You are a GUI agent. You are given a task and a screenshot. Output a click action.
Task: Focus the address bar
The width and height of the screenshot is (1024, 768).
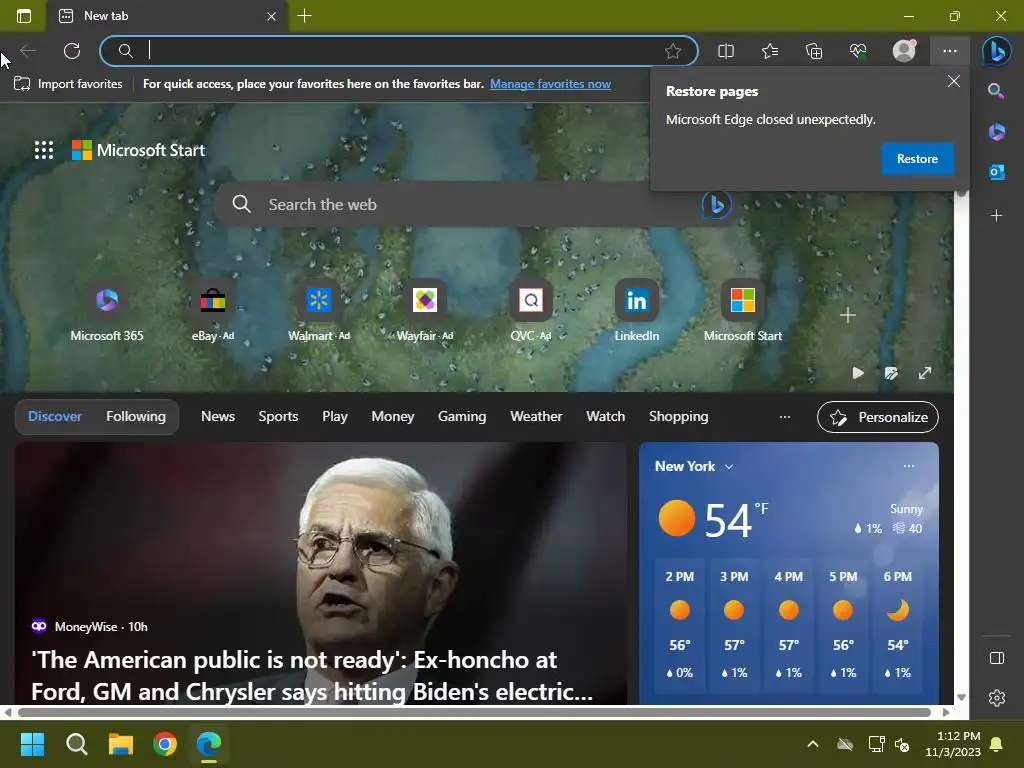[x=398, y=51]
